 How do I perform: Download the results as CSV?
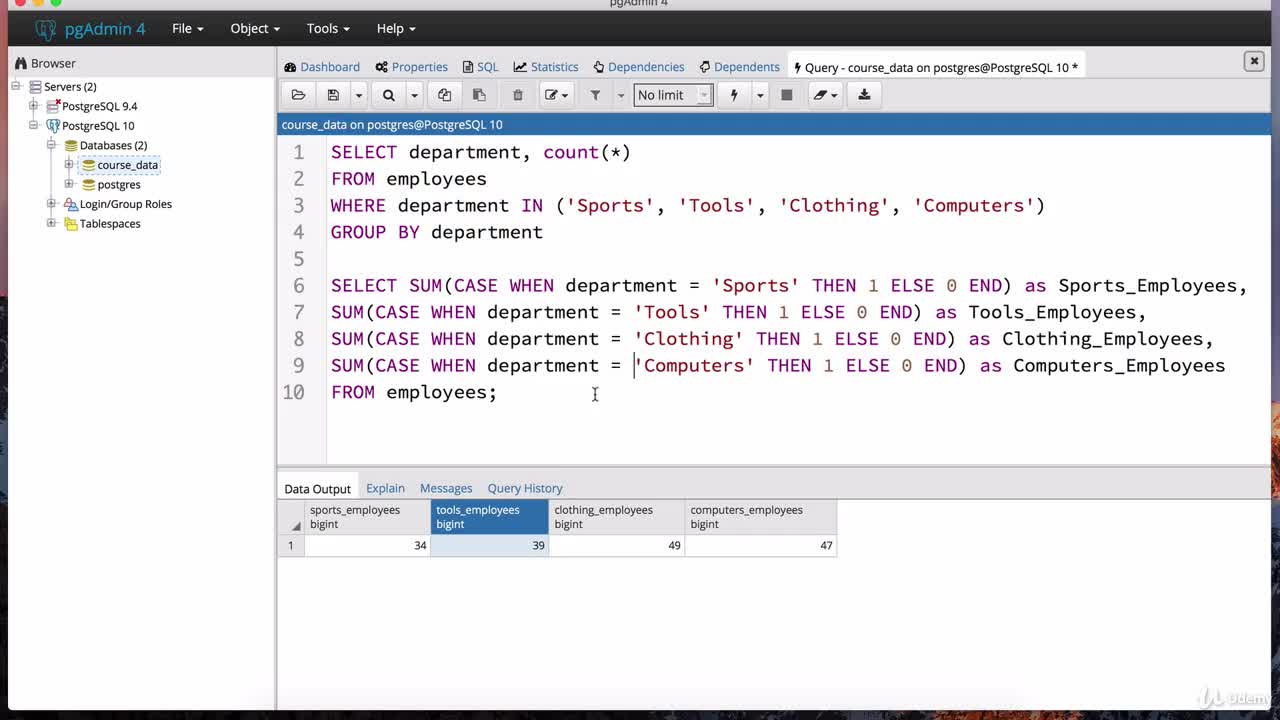864,95
